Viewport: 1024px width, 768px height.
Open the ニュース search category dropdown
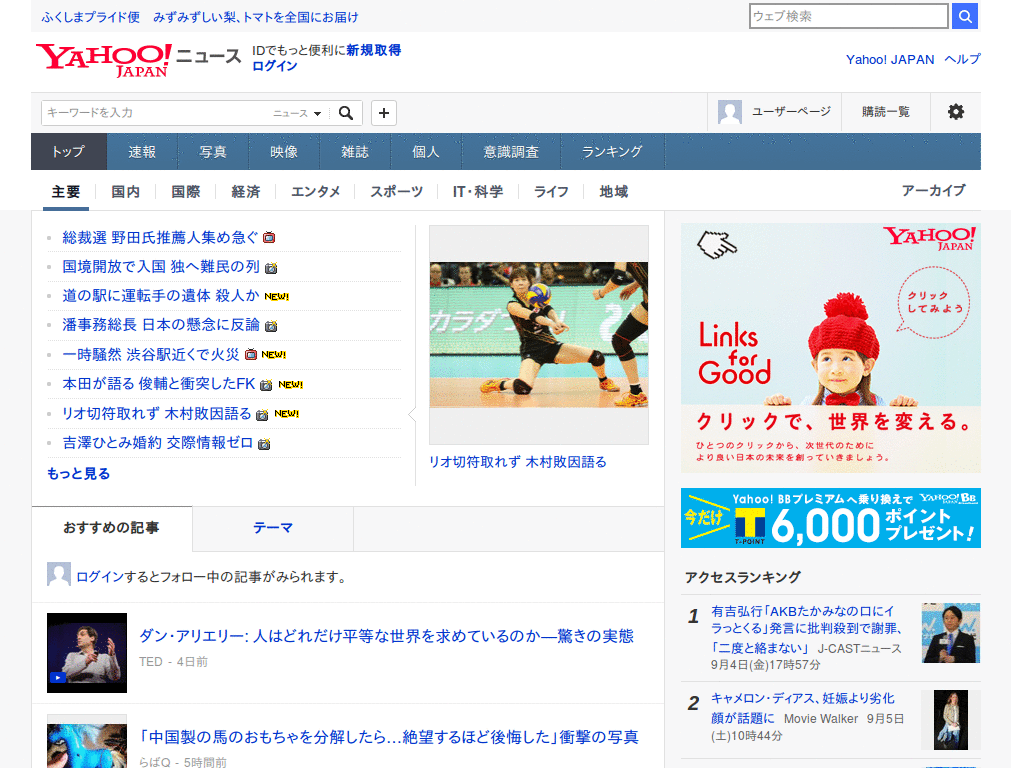tap(297, 114)
